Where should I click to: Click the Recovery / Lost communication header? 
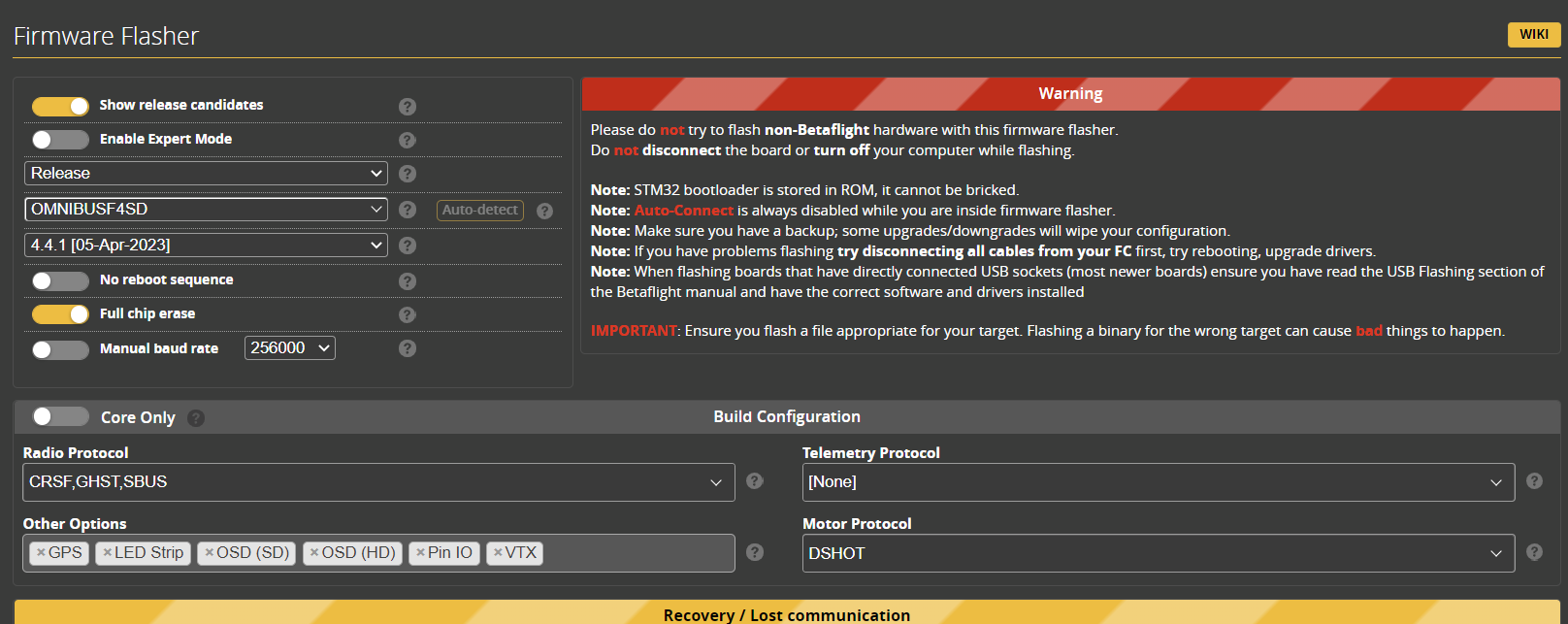787,613
